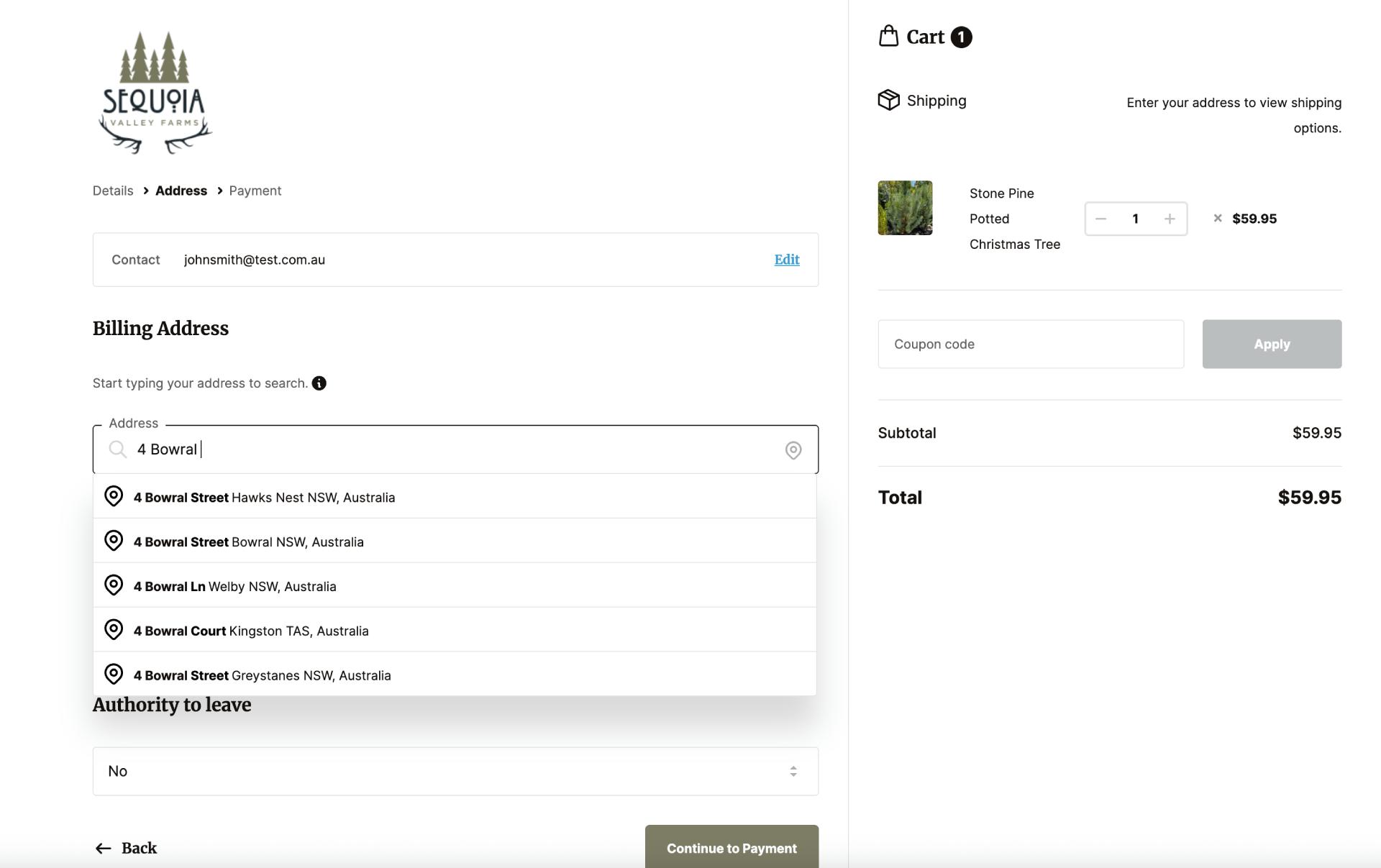This screenshot has width=1381, height=868.
Task: Pick 4 Bowral Ln Welby suggestion
Action: (234, 587)
